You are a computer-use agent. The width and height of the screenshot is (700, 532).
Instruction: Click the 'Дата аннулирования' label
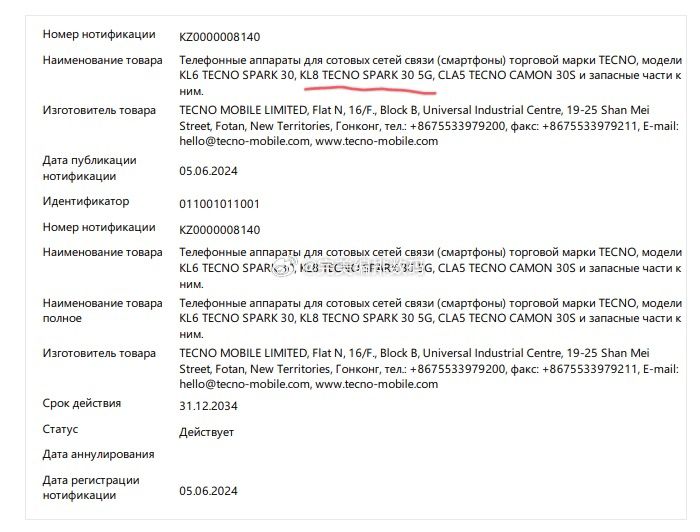pos(98,454)
